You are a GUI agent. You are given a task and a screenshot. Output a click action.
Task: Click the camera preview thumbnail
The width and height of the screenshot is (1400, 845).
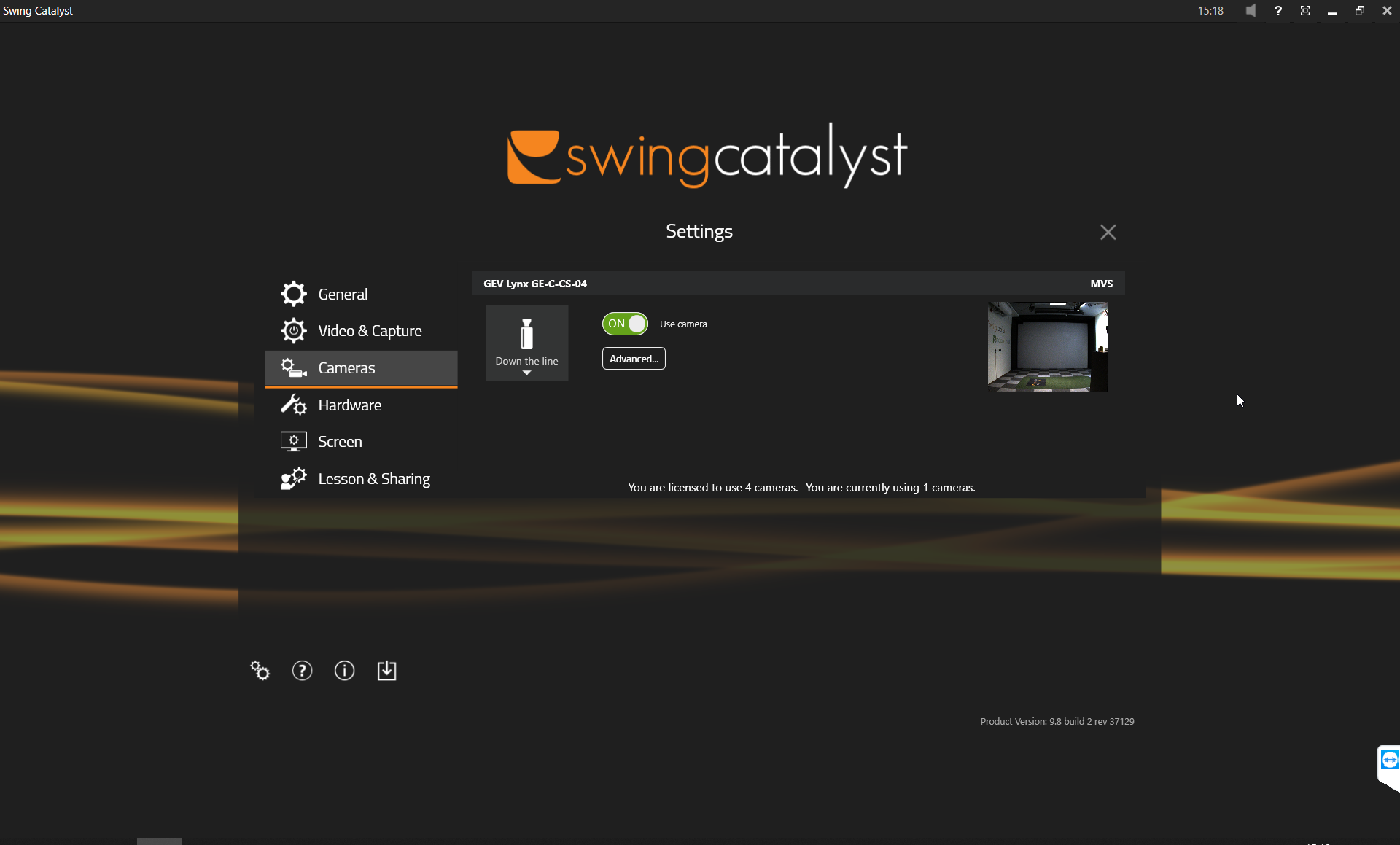(1047, 346)
